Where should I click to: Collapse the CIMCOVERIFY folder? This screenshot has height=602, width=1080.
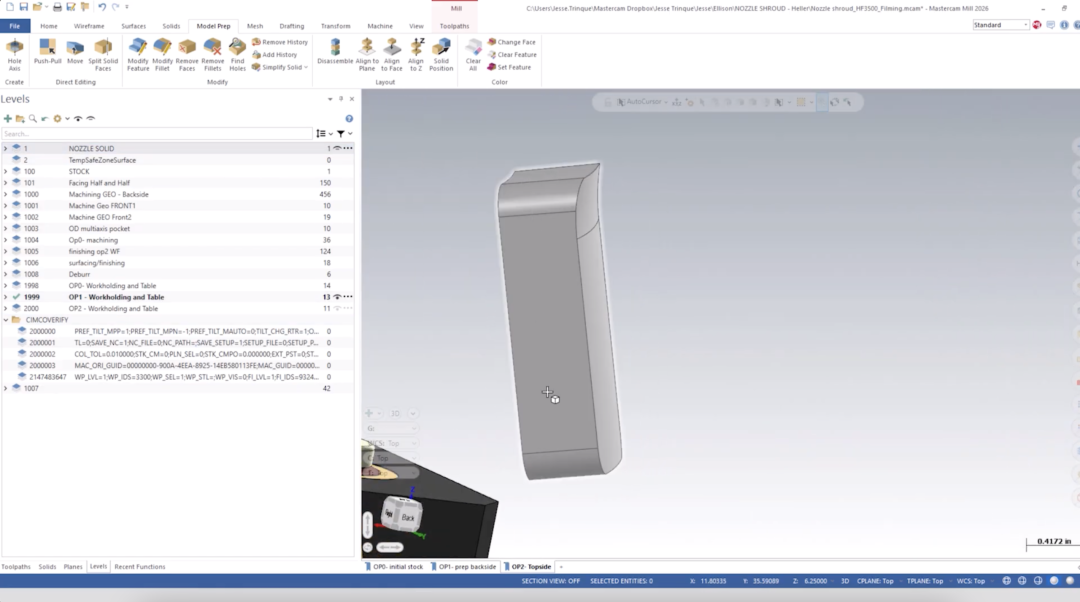tap(6, 320)
